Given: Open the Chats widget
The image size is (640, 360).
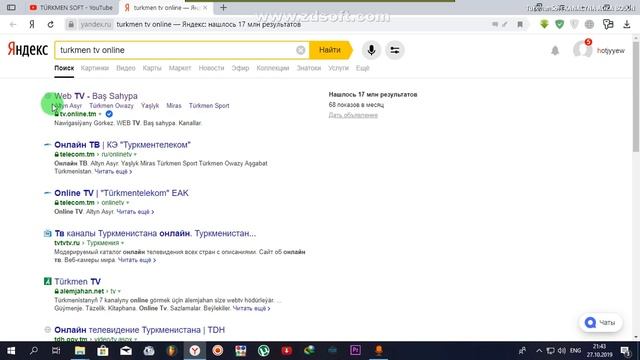Looking at the screenshot, I should tap(600, 322).
